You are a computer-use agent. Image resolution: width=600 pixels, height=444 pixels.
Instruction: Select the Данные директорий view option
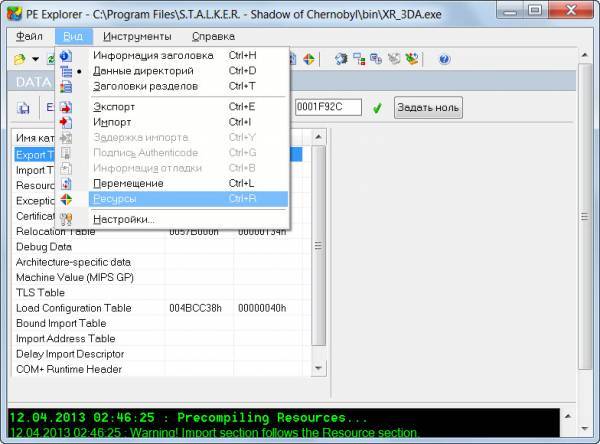[172, 71]
